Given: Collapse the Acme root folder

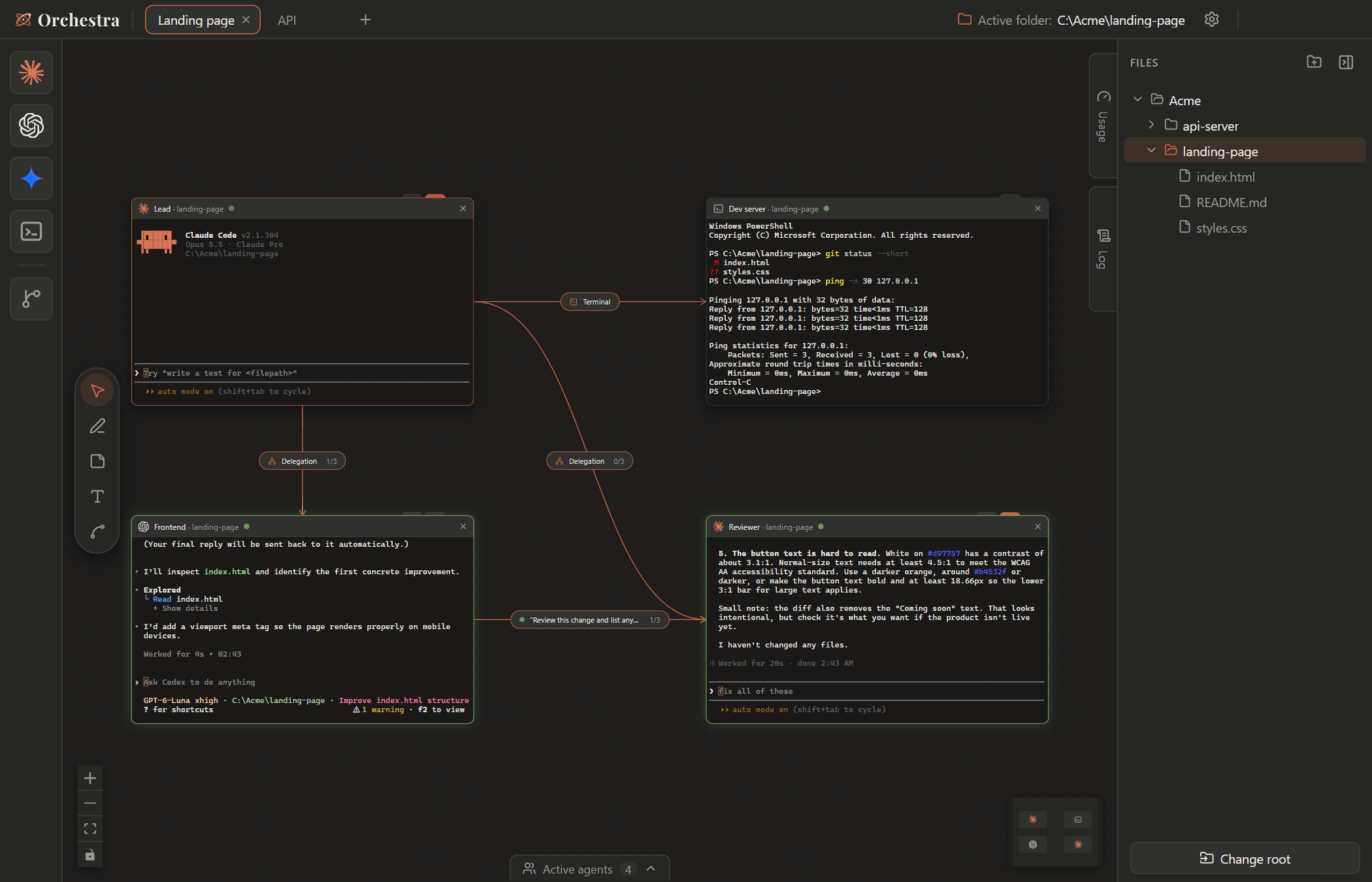Looking at the screenshot, I should click(x=1137, y=99).
